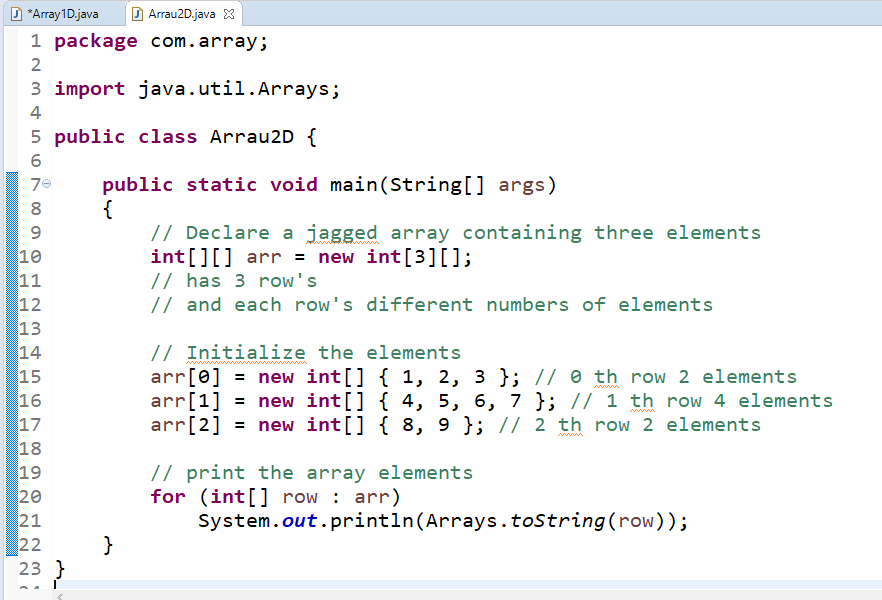Click the 'import' keyword on line 3

coord(89,89)
